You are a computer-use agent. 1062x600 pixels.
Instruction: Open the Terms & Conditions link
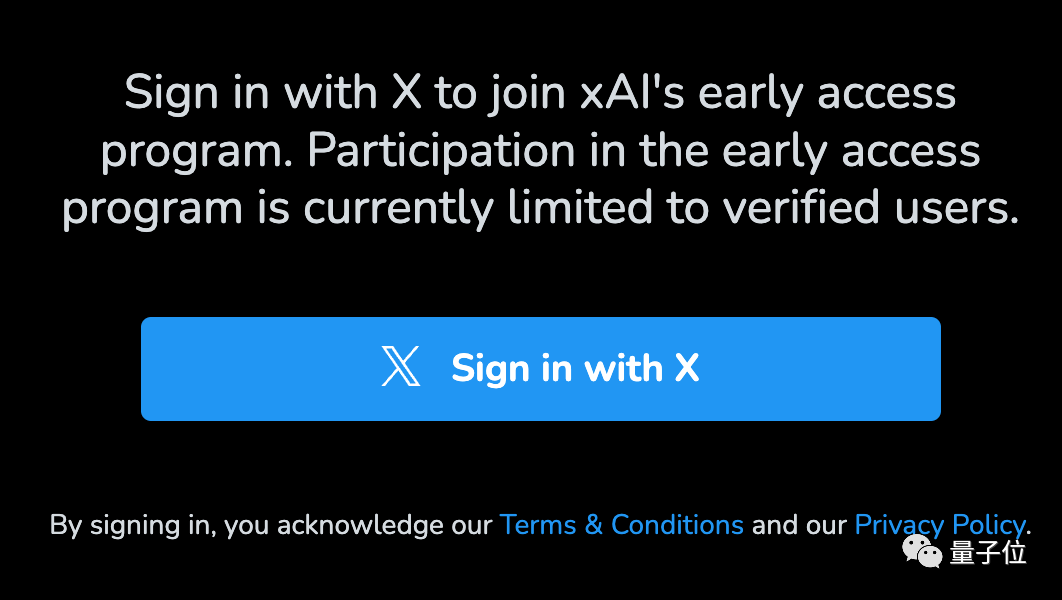click(x=621, y=525)
